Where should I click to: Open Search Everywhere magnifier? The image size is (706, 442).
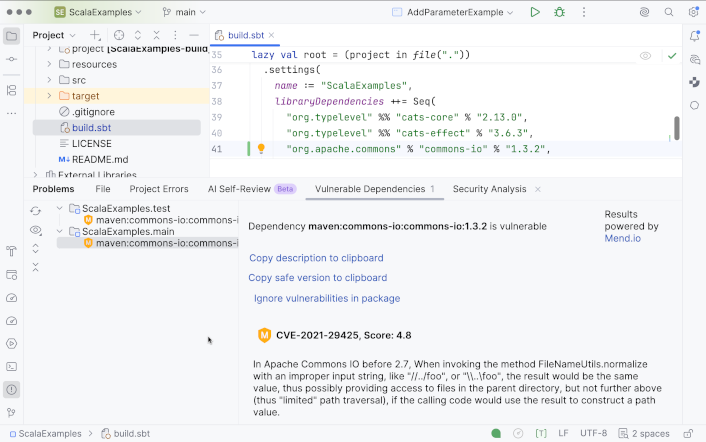click(x=669, y=12)
